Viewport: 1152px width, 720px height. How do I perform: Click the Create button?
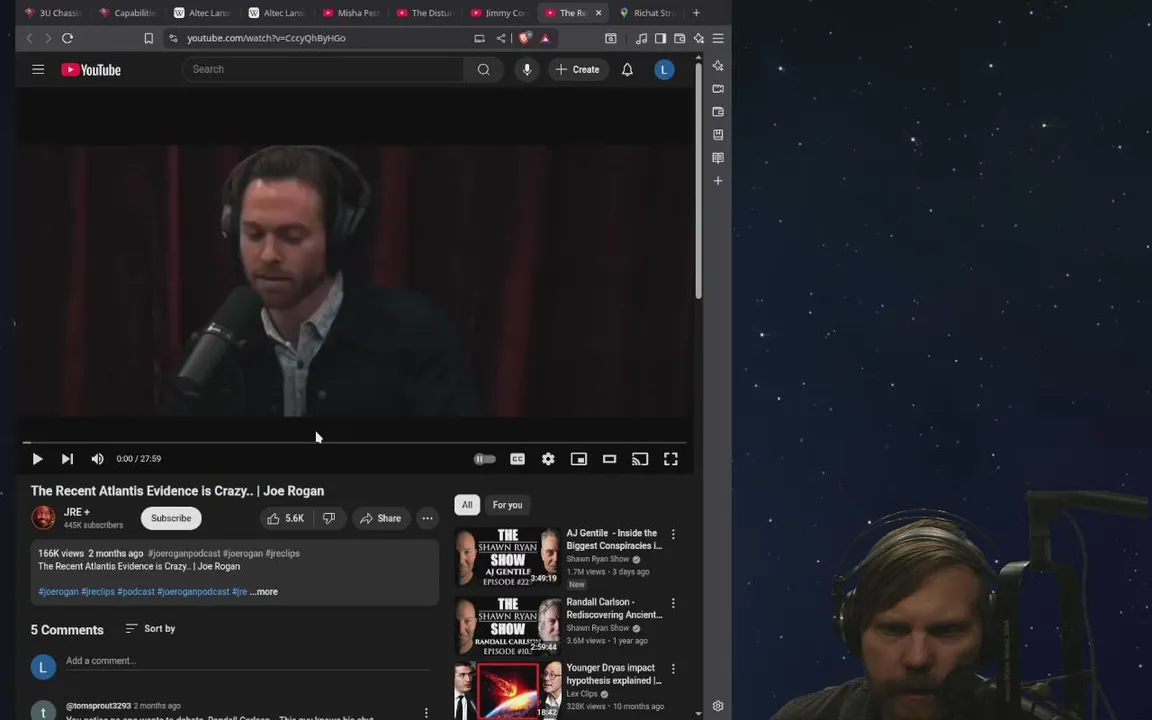tap(578, 69)
